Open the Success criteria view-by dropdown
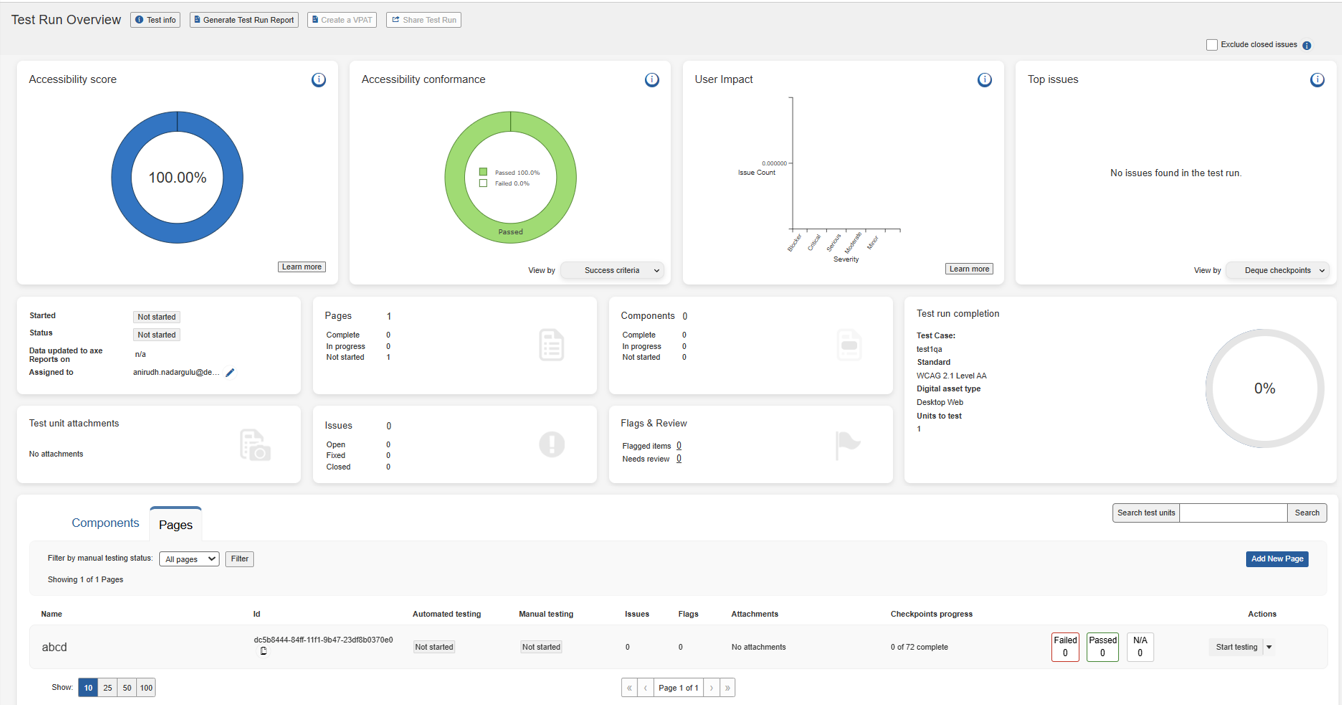1342x707 pixels. [x=613, y=270]
